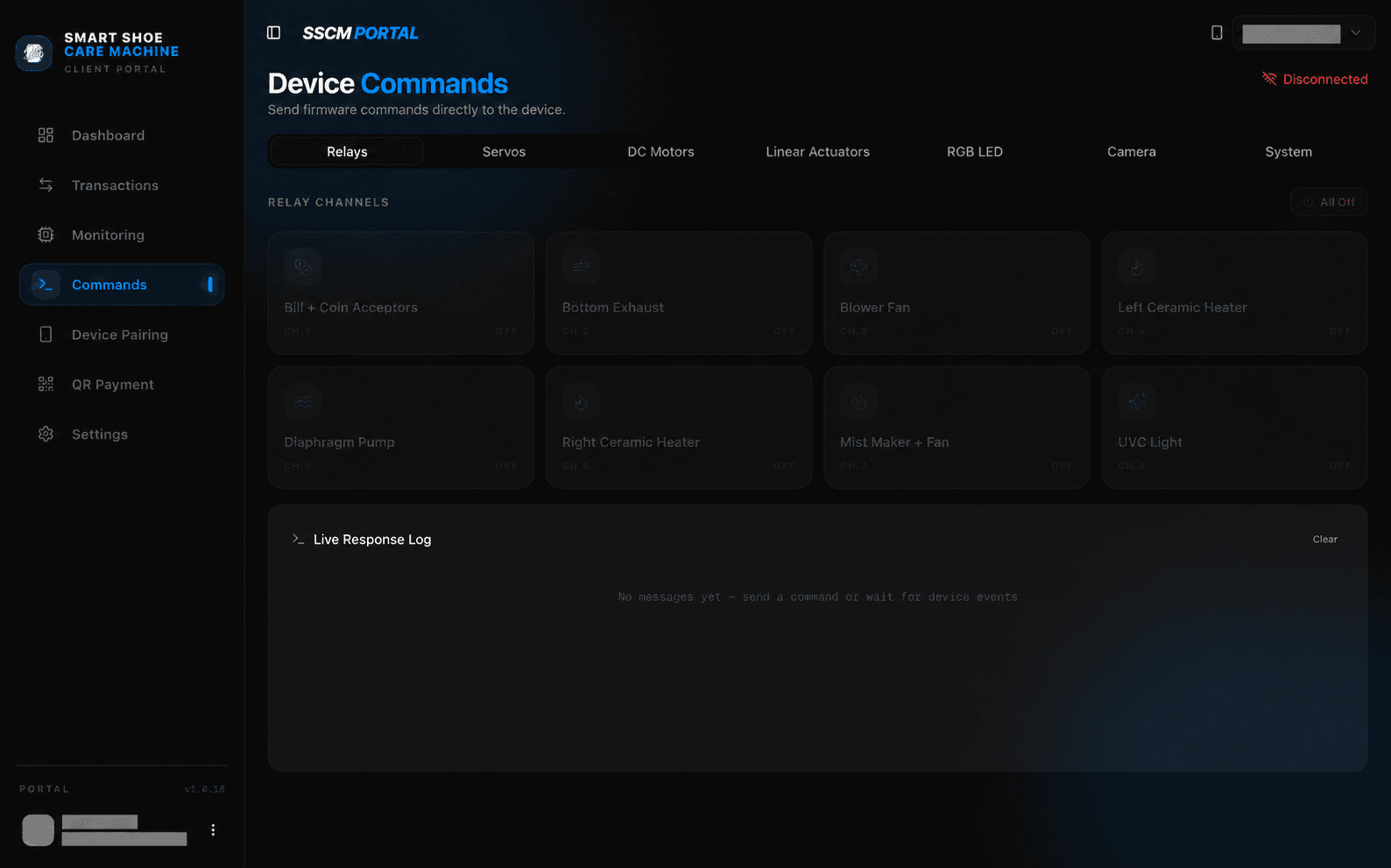Open the Transactions page
The height and width of the screenshot is (868, 1391).
[x=122, y=185]
